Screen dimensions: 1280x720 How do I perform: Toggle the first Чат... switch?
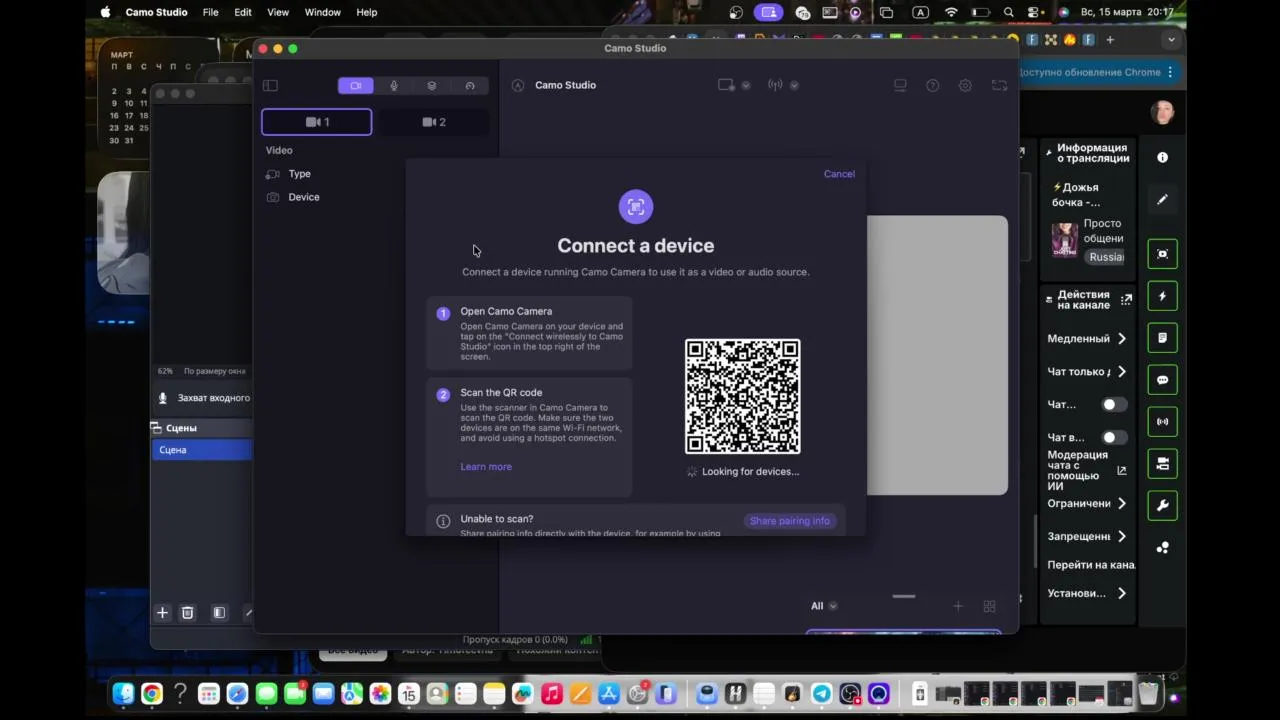pos(1113,405)
